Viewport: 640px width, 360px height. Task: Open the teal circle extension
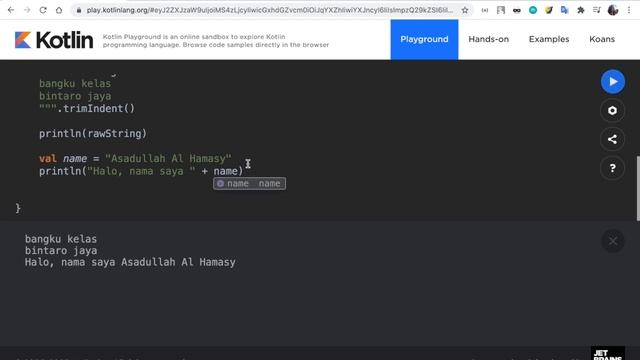(533, 10)
